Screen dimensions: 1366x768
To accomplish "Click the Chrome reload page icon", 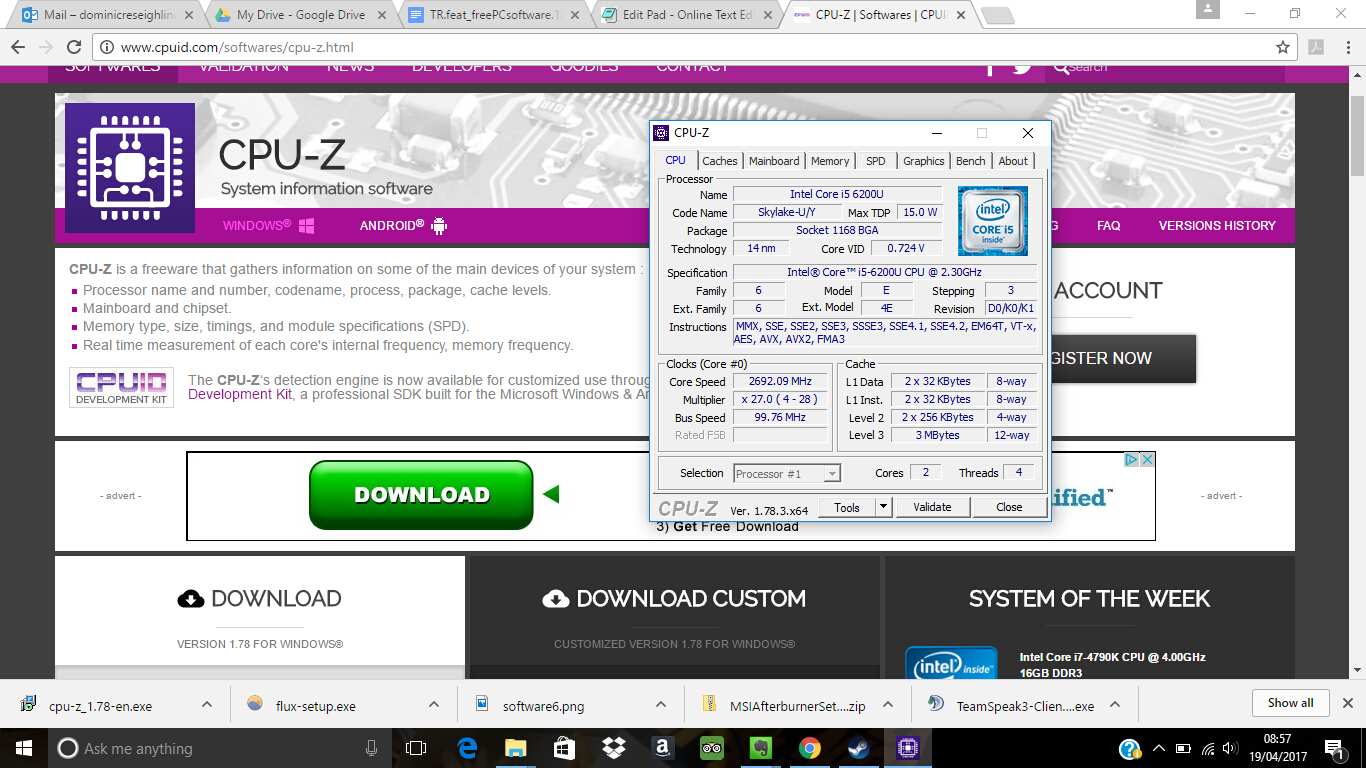I will (74, 47).
